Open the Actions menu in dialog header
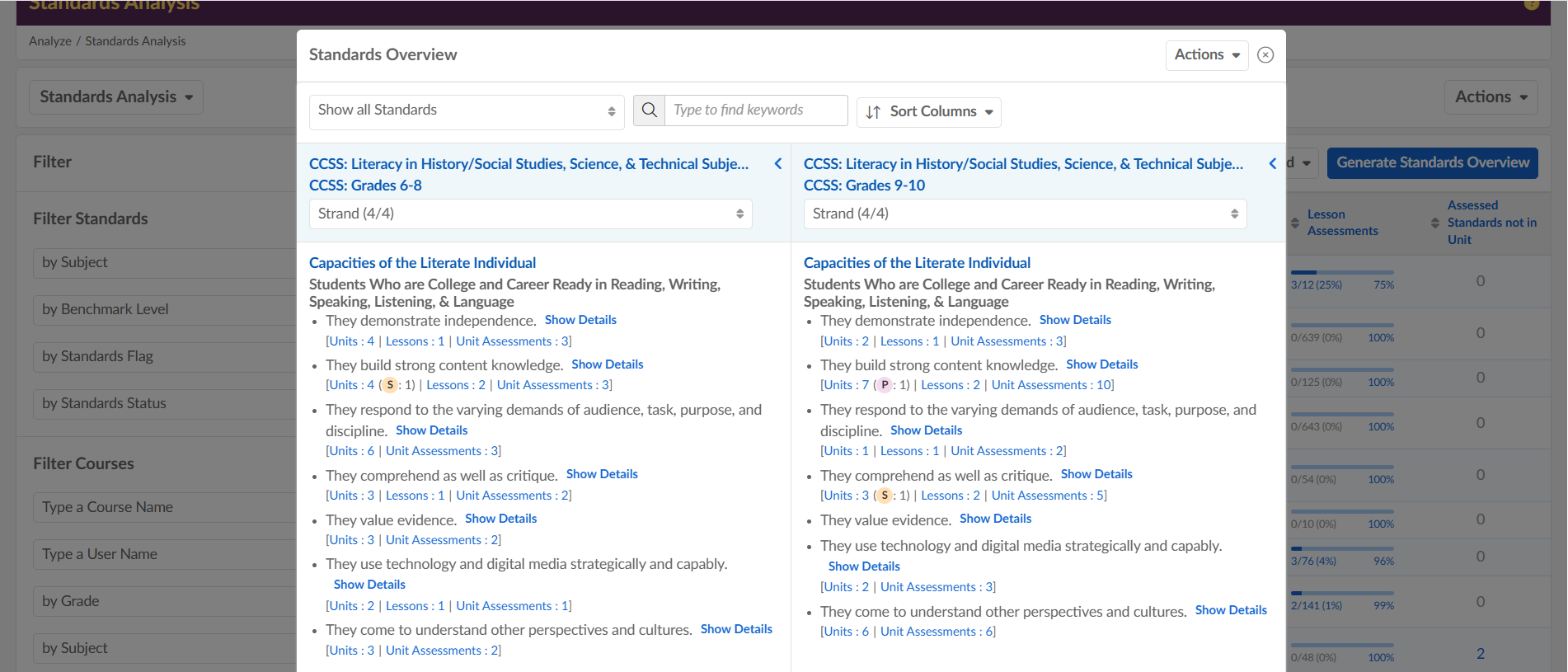 pyautogui.click(x=1206, y=55)
